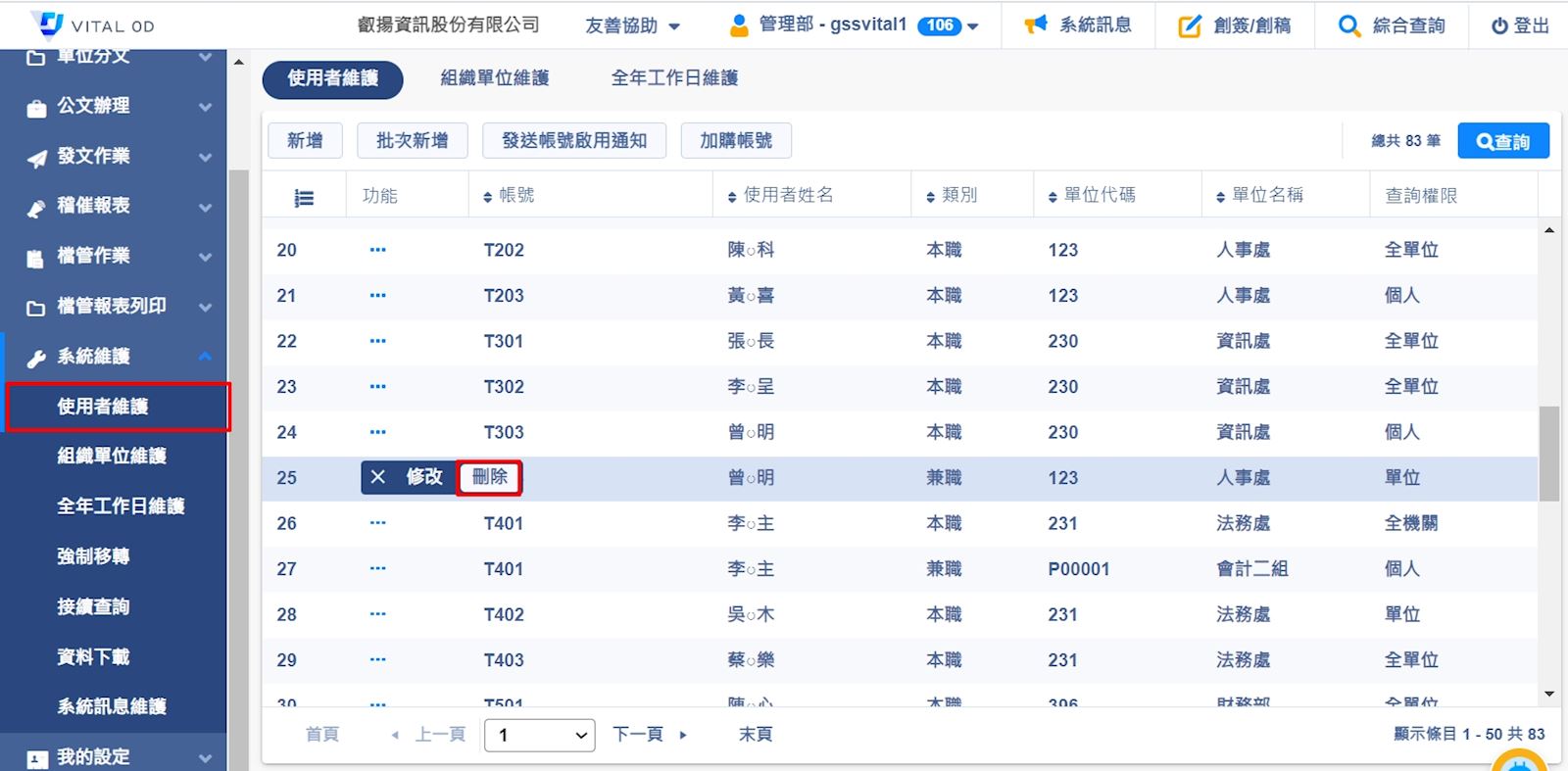The image size is (1568, 771).
Task: Open three-dots menu for account T402
Action: 377,614
